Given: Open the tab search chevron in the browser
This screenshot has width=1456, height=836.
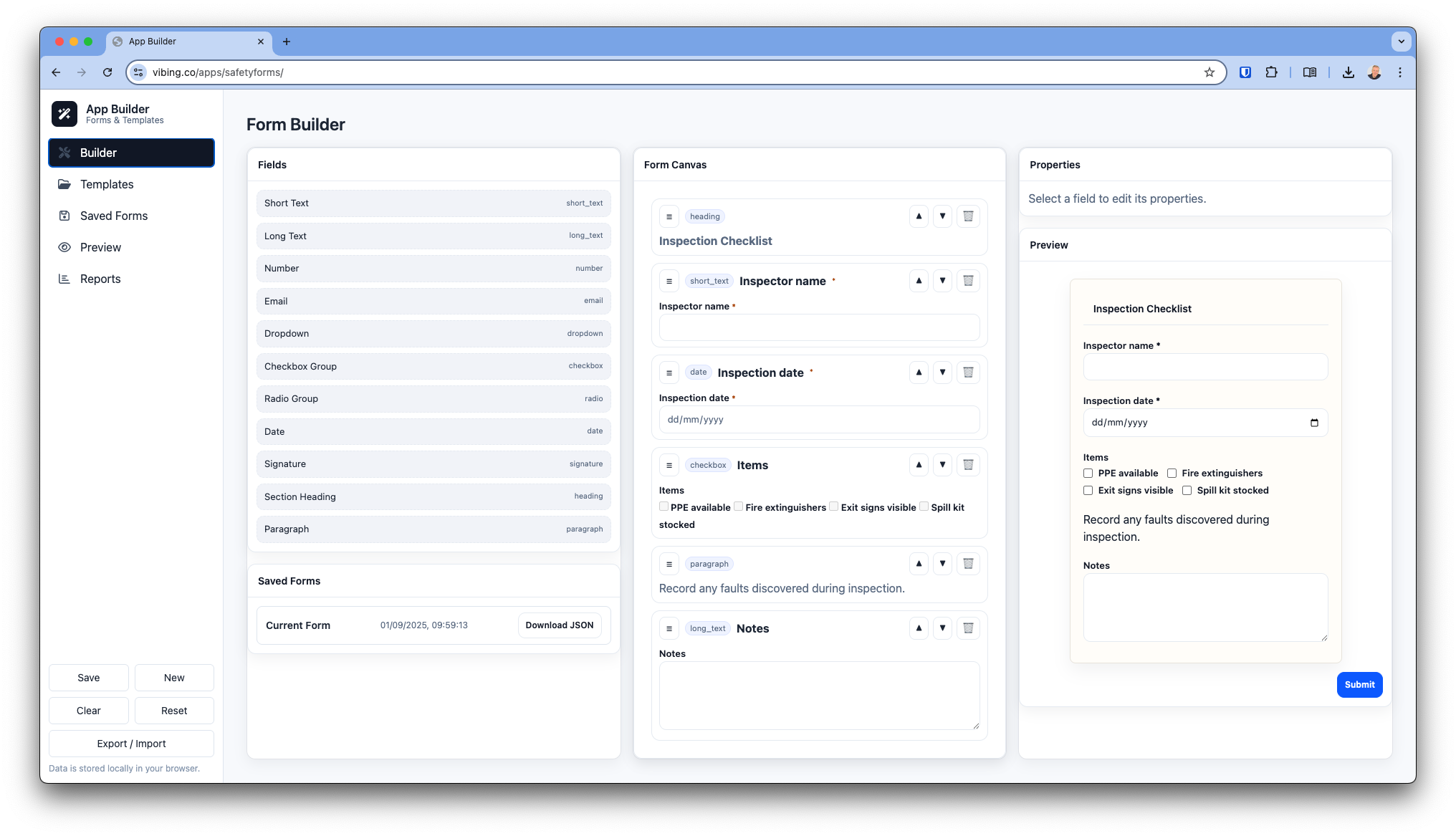Looking at the screenshot, I should (x=1401, y=42).
